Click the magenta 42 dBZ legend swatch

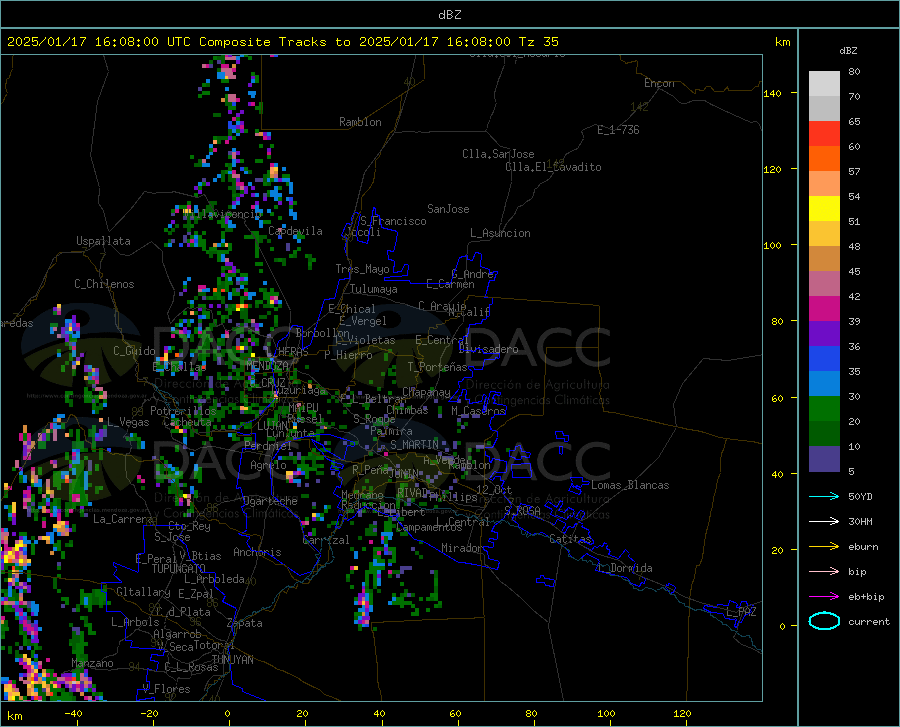pos(824,309)
